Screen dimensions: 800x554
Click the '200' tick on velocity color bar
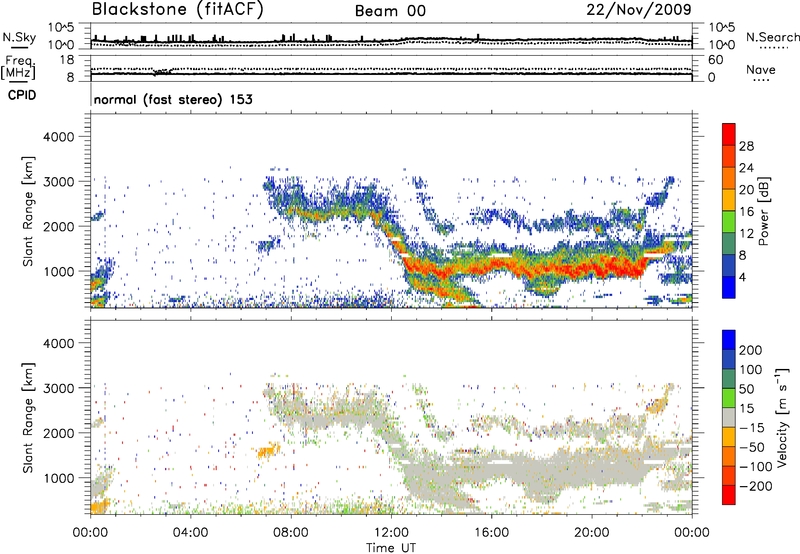point(751,350)
